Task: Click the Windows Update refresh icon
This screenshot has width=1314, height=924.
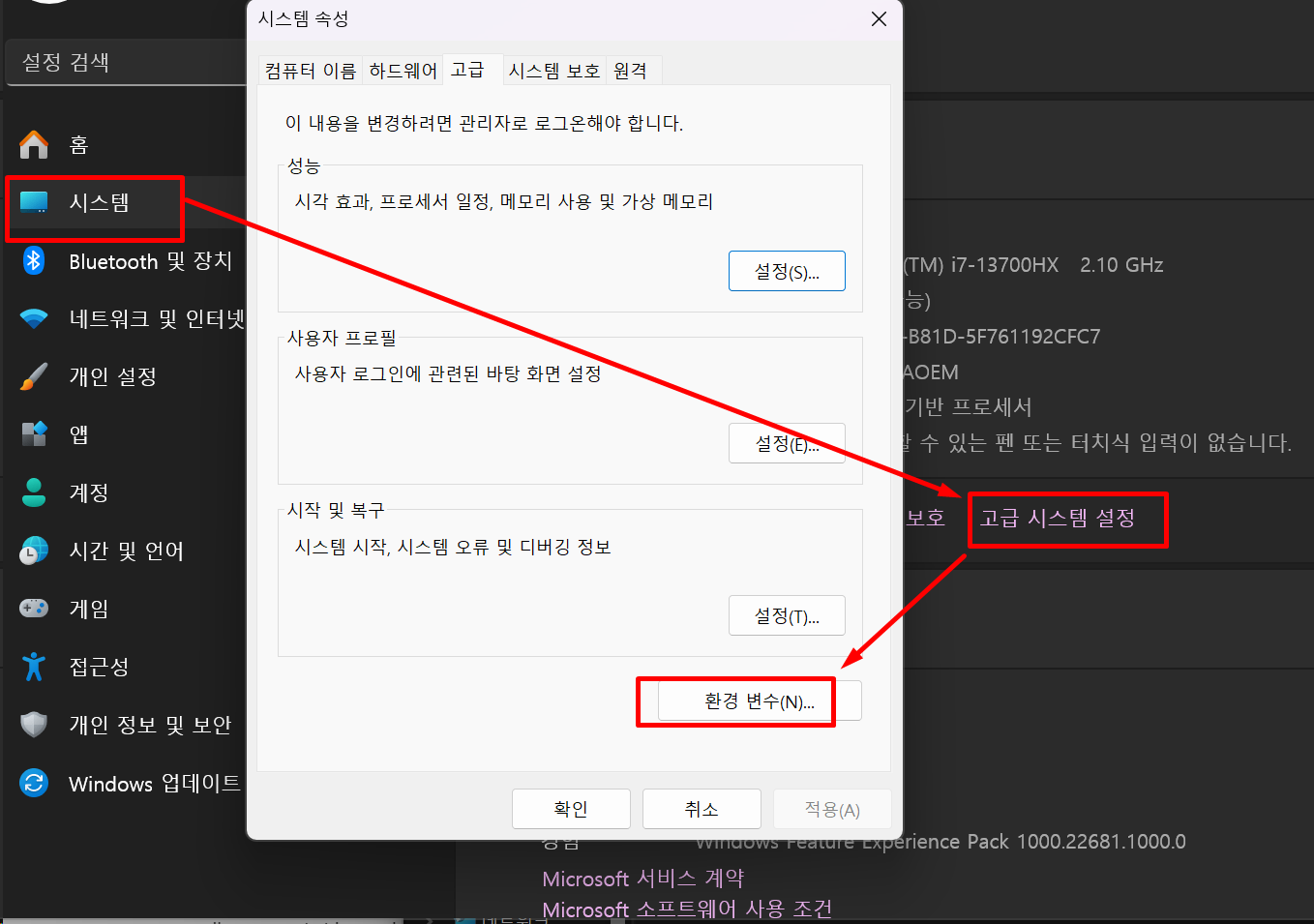Action: click(34, 783)
